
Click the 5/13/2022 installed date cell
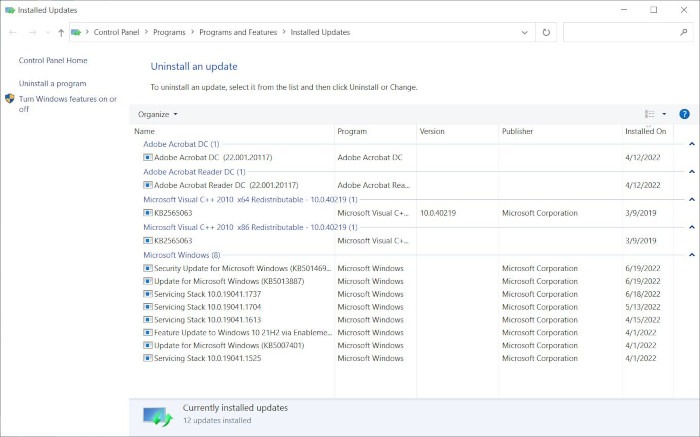[642, 307]
